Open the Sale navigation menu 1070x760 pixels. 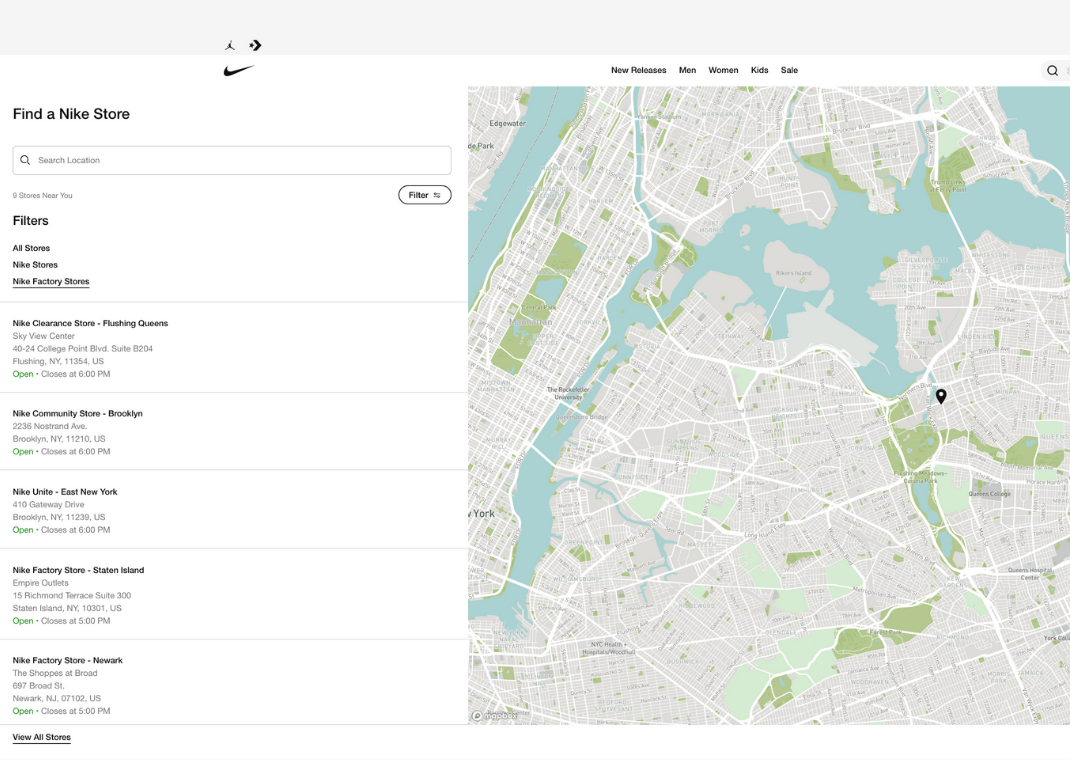(x=790, y=70)
